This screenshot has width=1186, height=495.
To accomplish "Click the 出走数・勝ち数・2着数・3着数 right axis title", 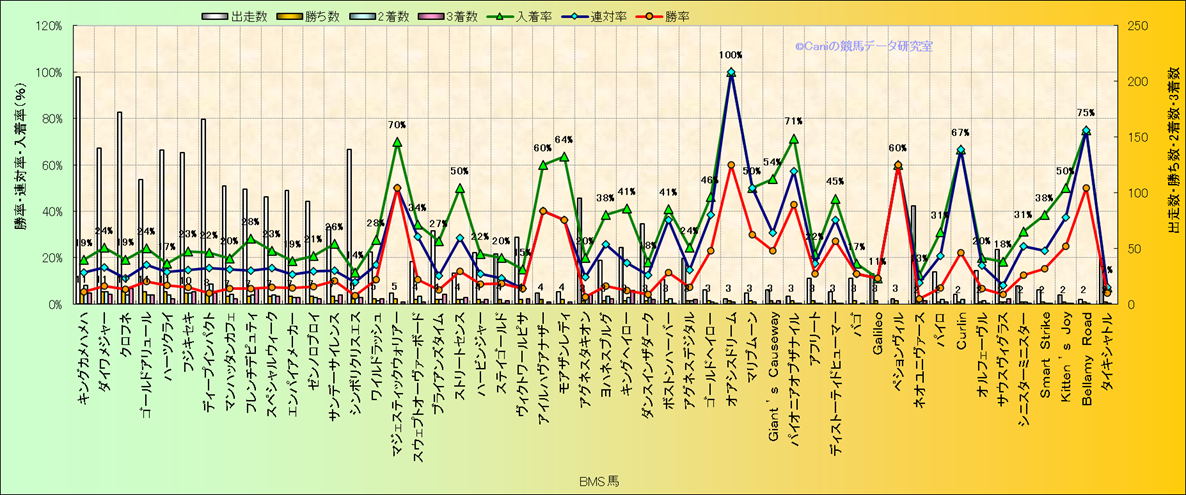I will (x=1171, y=165).
